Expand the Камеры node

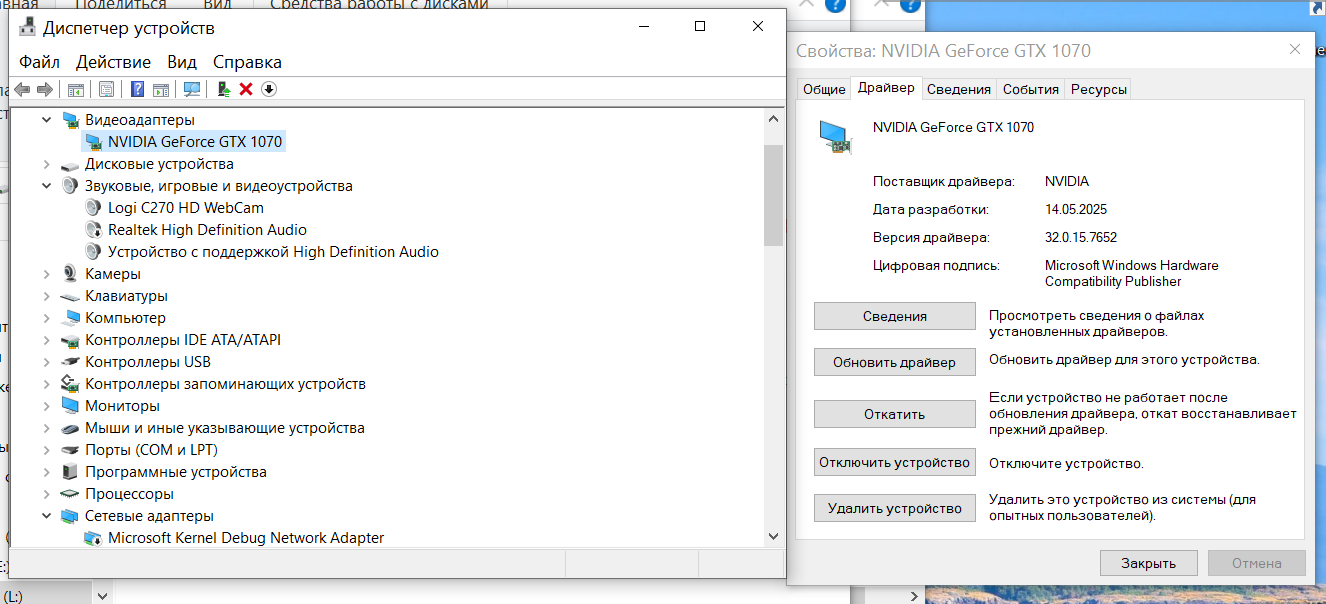coord(47,274)
